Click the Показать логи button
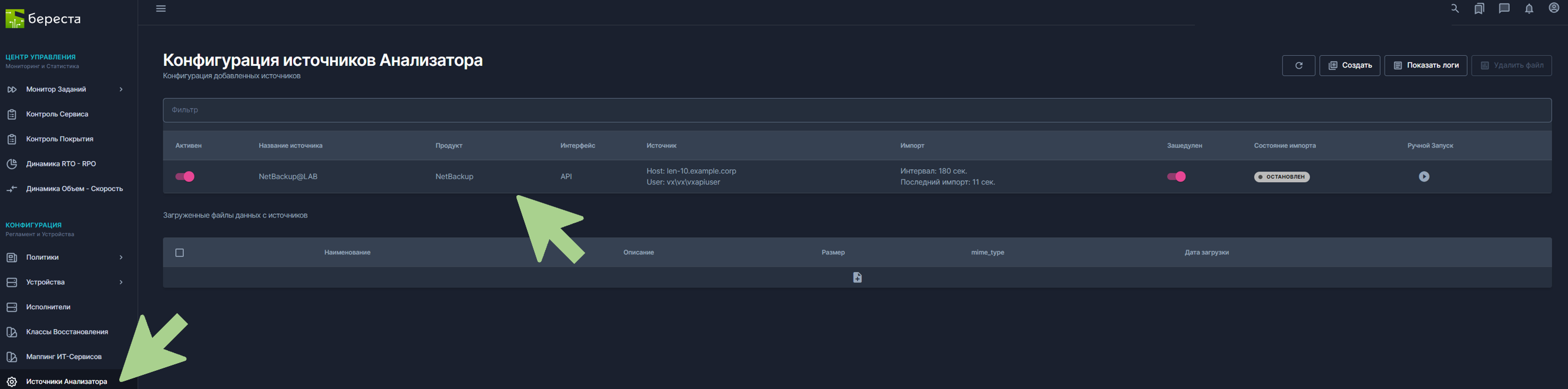 click(1426, 66)
